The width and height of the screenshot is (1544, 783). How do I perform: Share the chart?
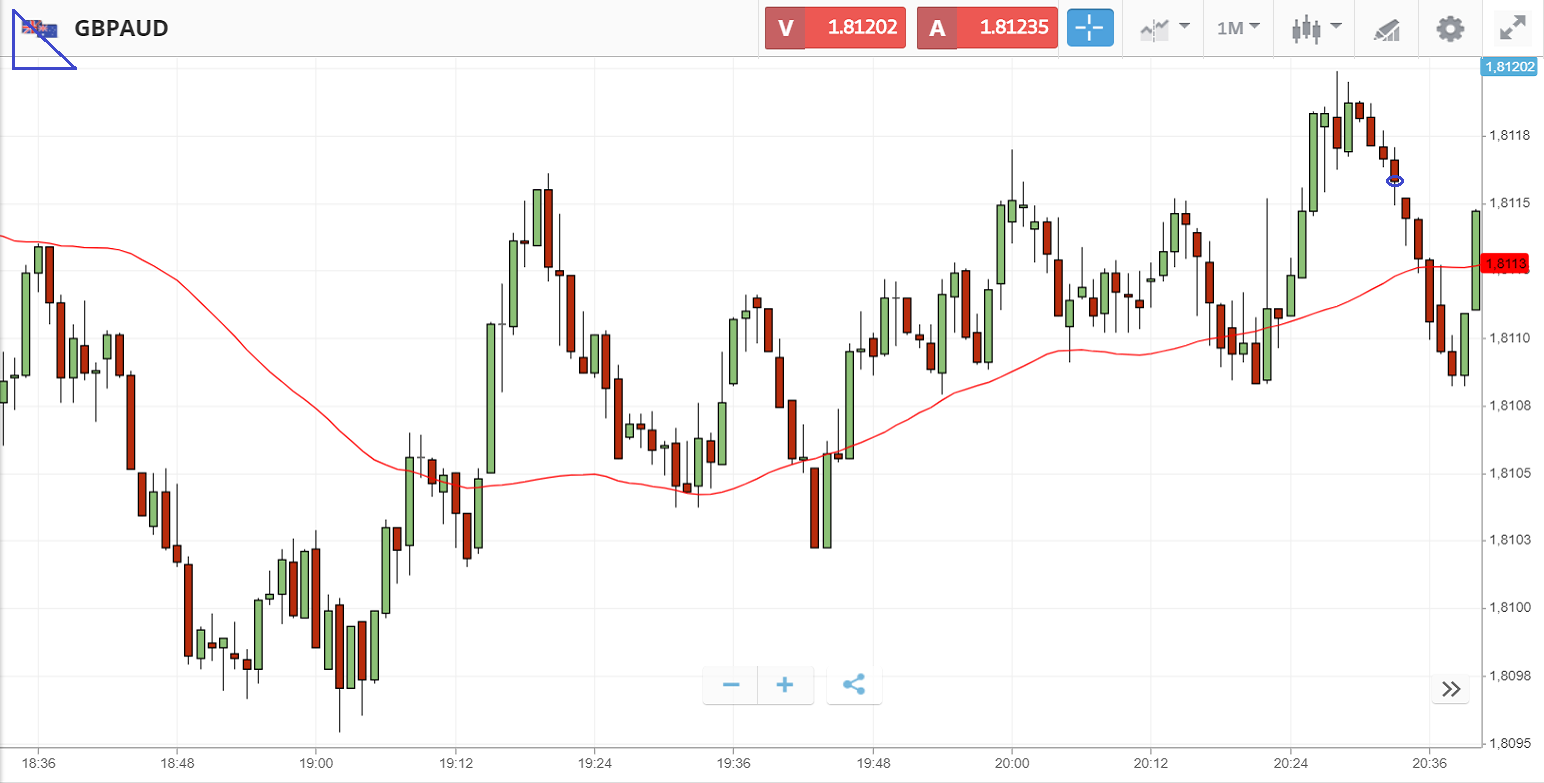[854, 685]
